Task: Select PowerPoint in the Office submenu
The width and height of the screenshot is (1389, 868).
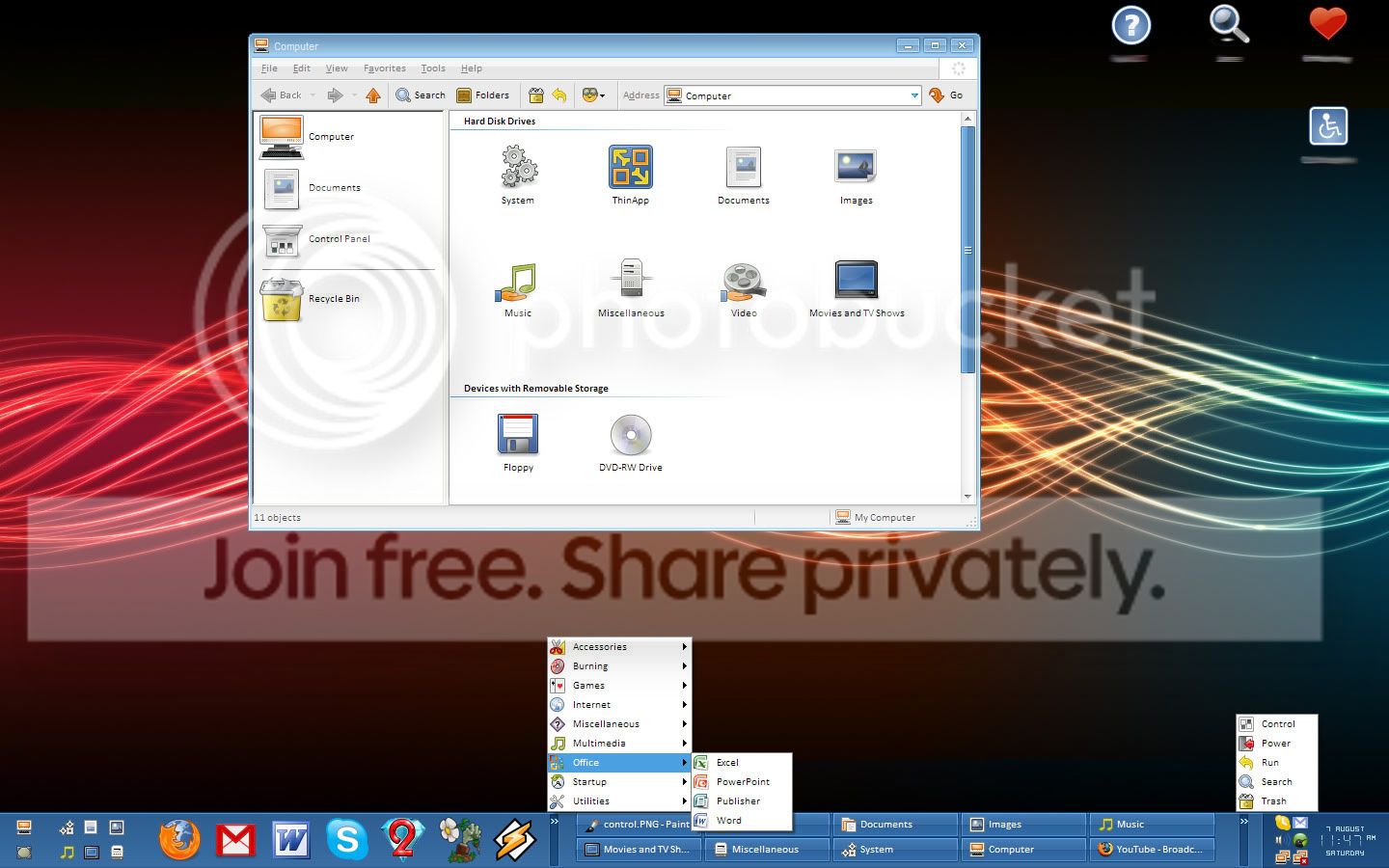Action: pyautogui.click(x=742, y=782)
